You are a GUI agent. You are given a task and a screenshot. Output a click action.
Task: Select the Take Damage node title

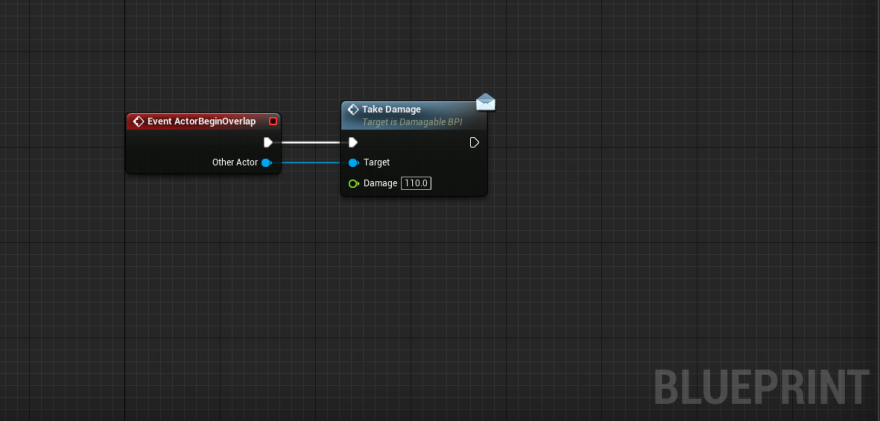[391, 109]
